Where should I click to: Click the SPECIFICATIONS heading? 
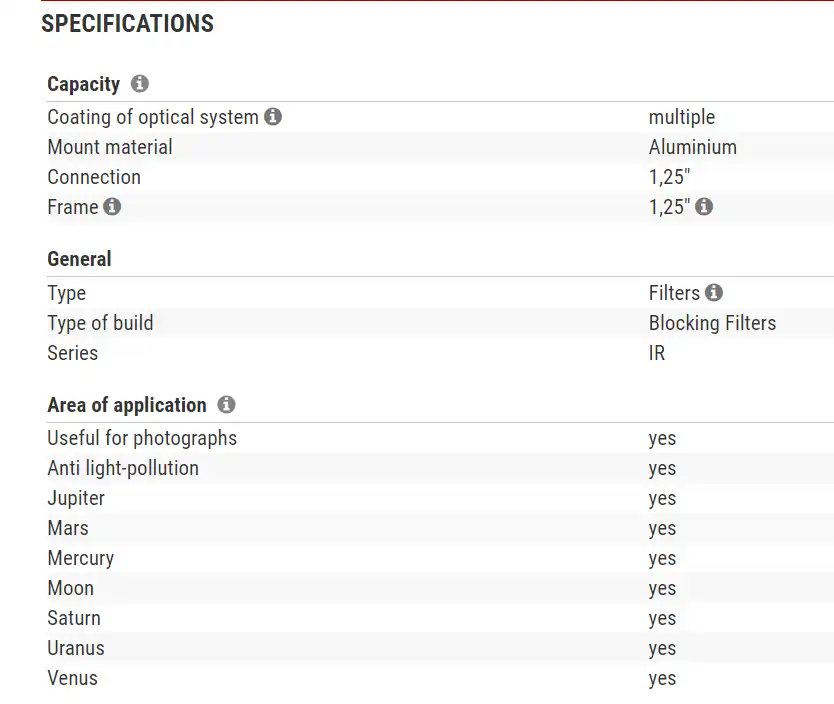[127, 24]
